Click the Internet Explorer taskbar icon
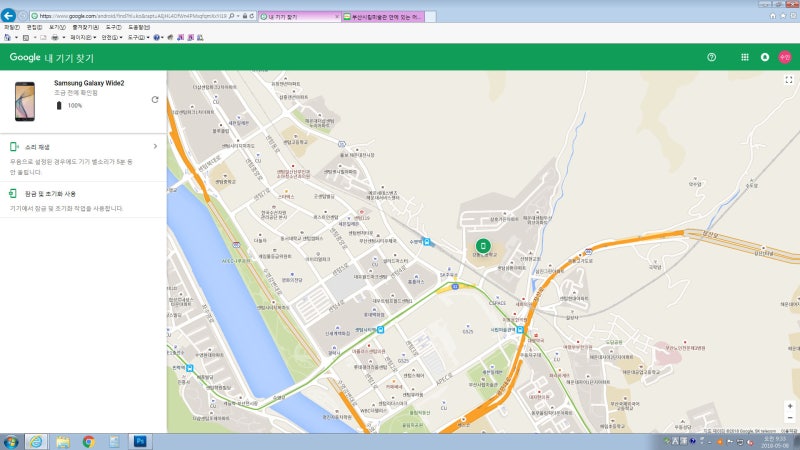The height and width of the screenshot is (450, 800). (x=36, y=441)
